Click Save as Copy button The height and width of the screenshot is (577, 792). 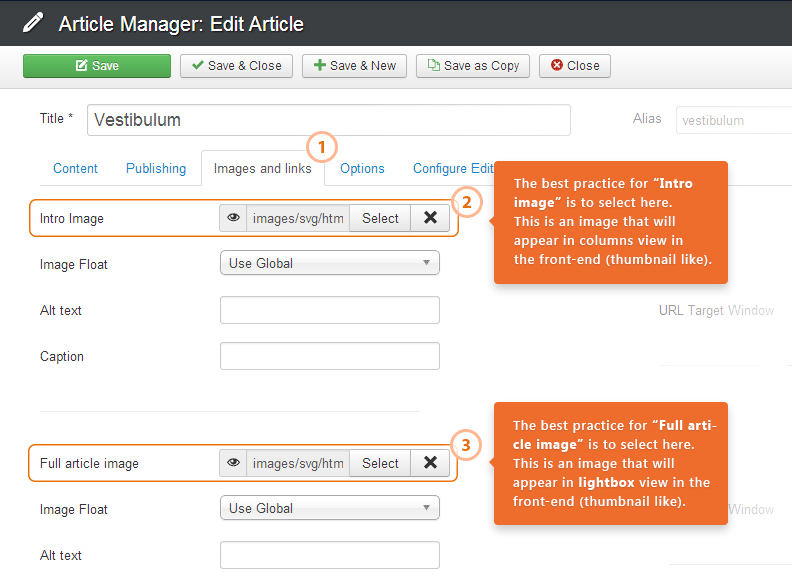tap(473, 66)
